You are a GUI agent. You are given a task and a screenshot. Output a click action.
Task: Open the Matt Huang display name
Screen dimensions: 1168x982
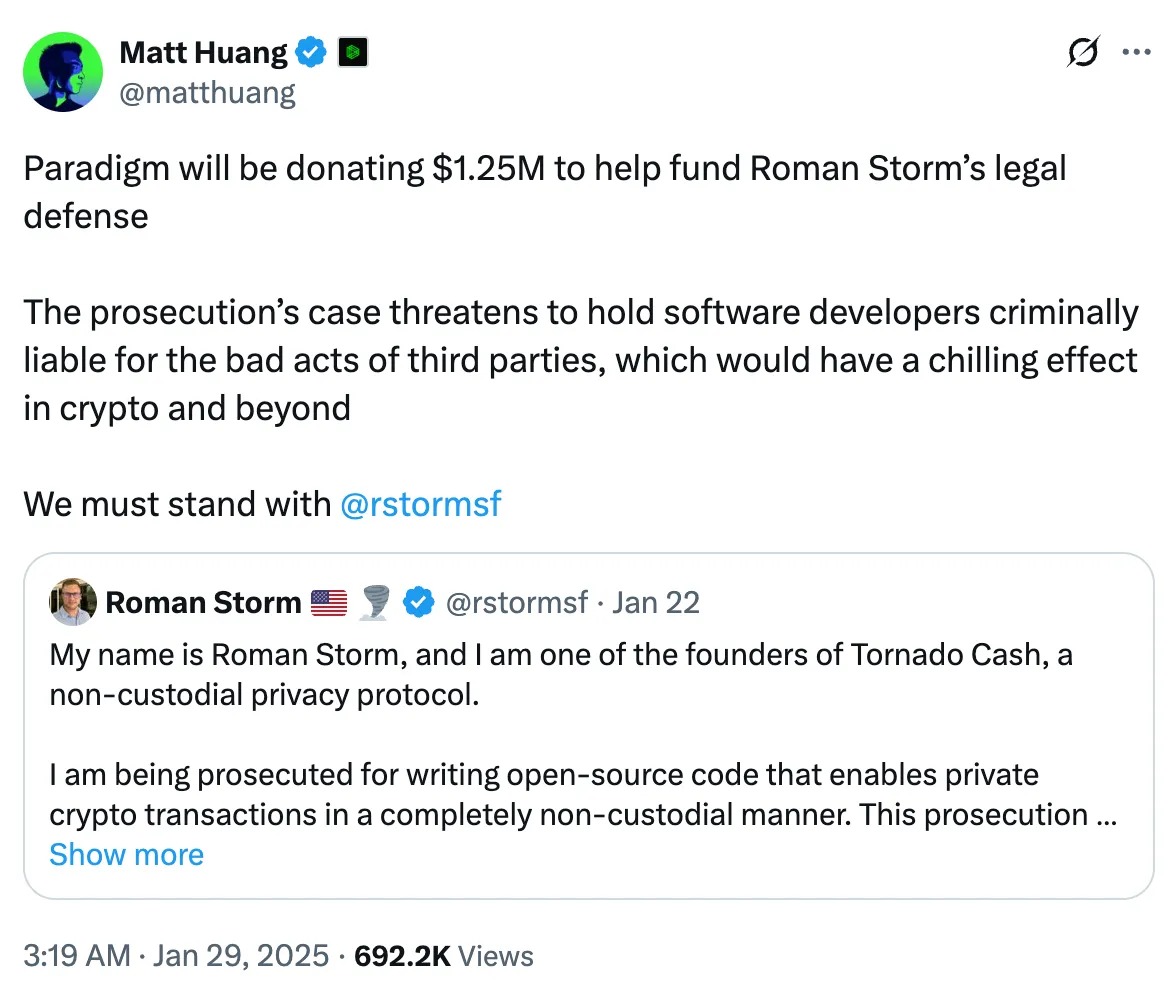(203, 53)
